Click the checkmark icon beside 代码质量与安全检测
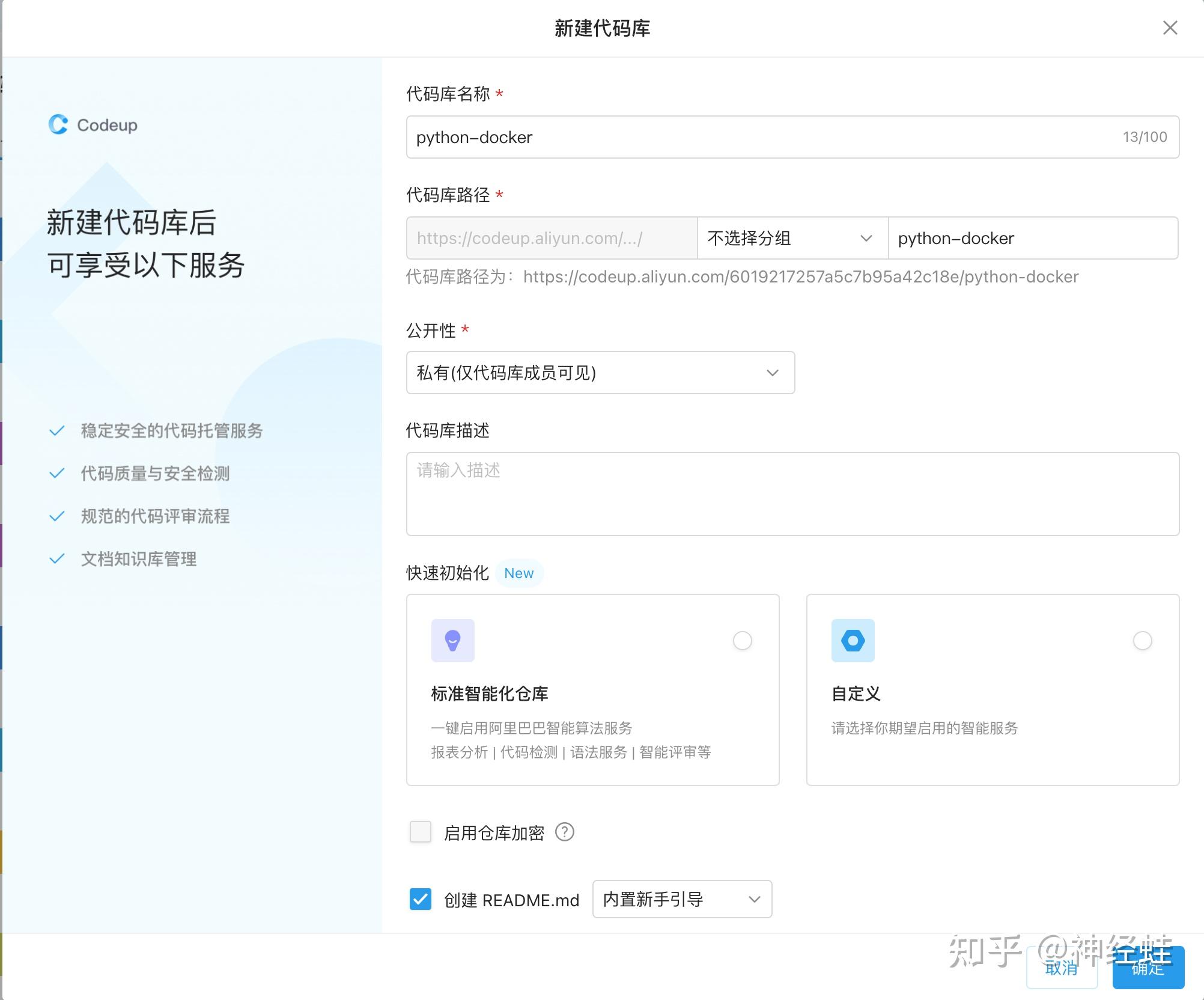Screen dimensions: 1204x1000 pos(57,474)
